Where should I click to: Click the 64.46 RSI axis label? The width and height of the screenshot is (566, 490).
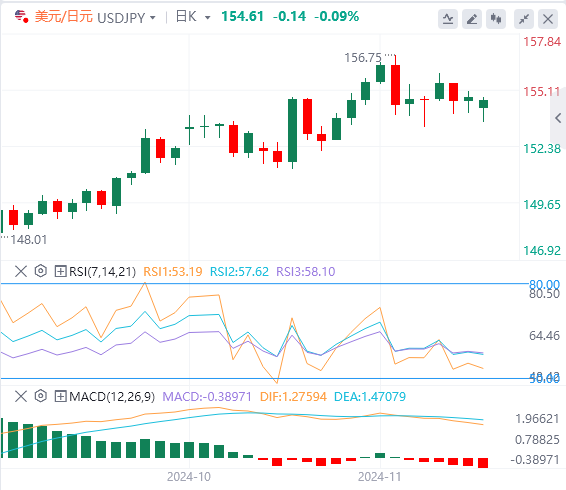coord(544,336)
